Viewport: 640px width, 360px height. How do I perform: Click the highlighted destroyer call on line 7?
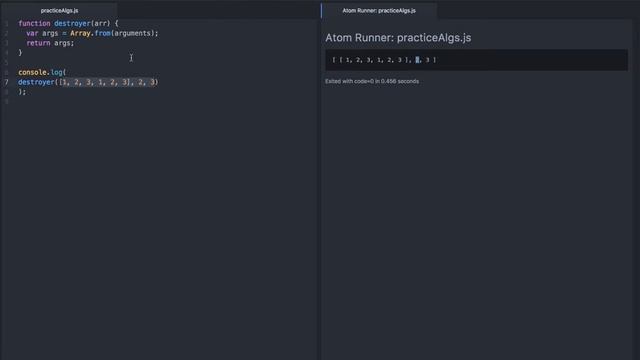click(88, 82)
